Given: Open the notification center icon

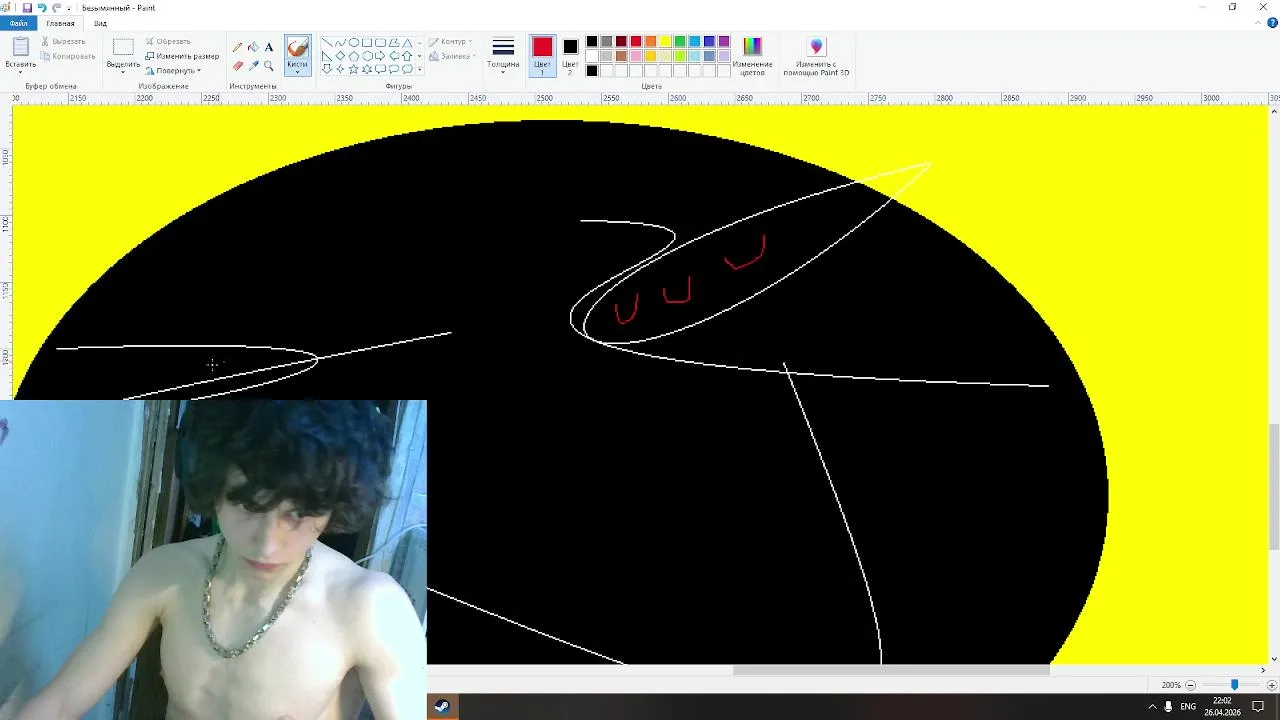Looking at the screenshot, I should (x=1258, y=707).
